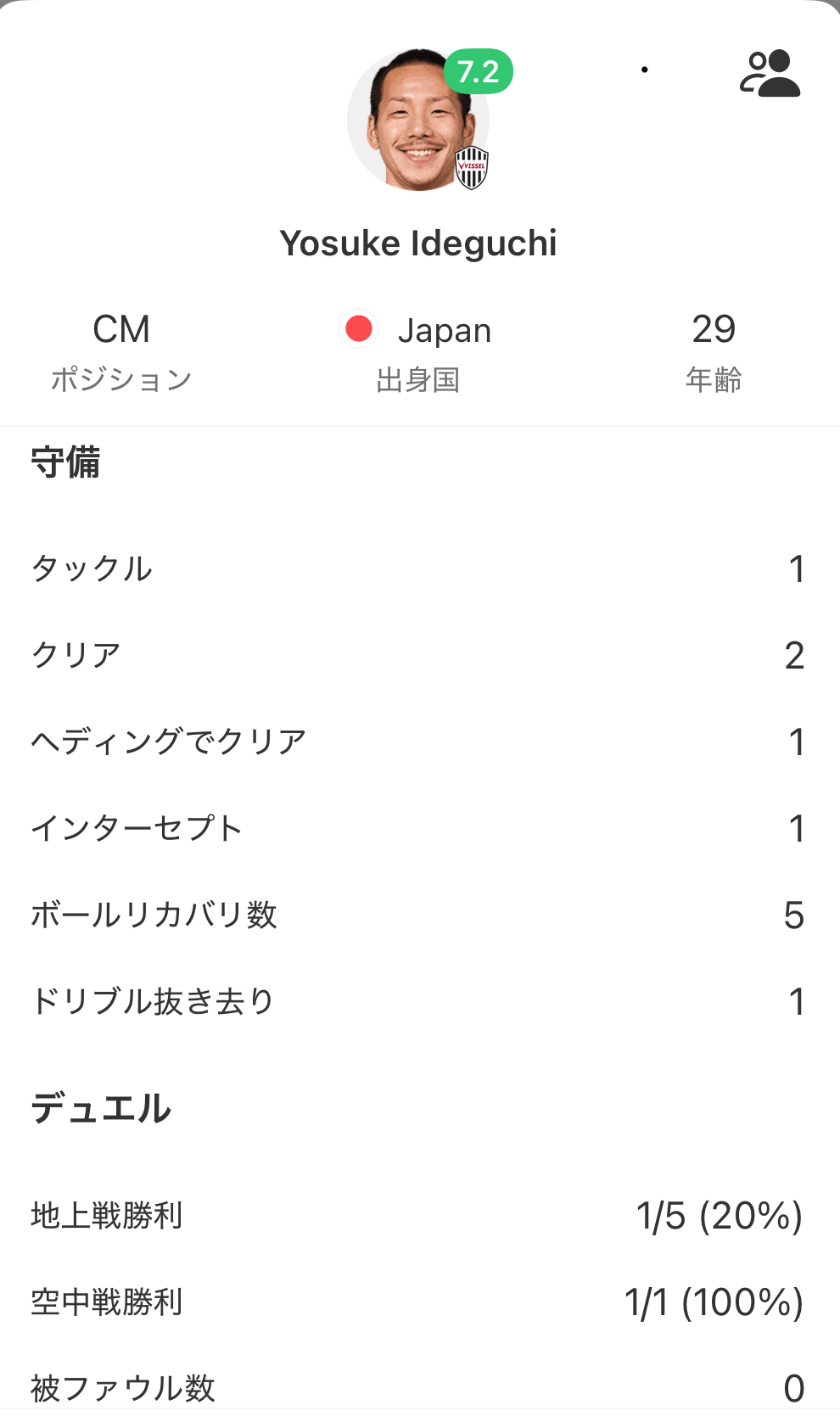Select the CM position label
The width and height of the screenshot is (840, 1422).
click(121, 329)
